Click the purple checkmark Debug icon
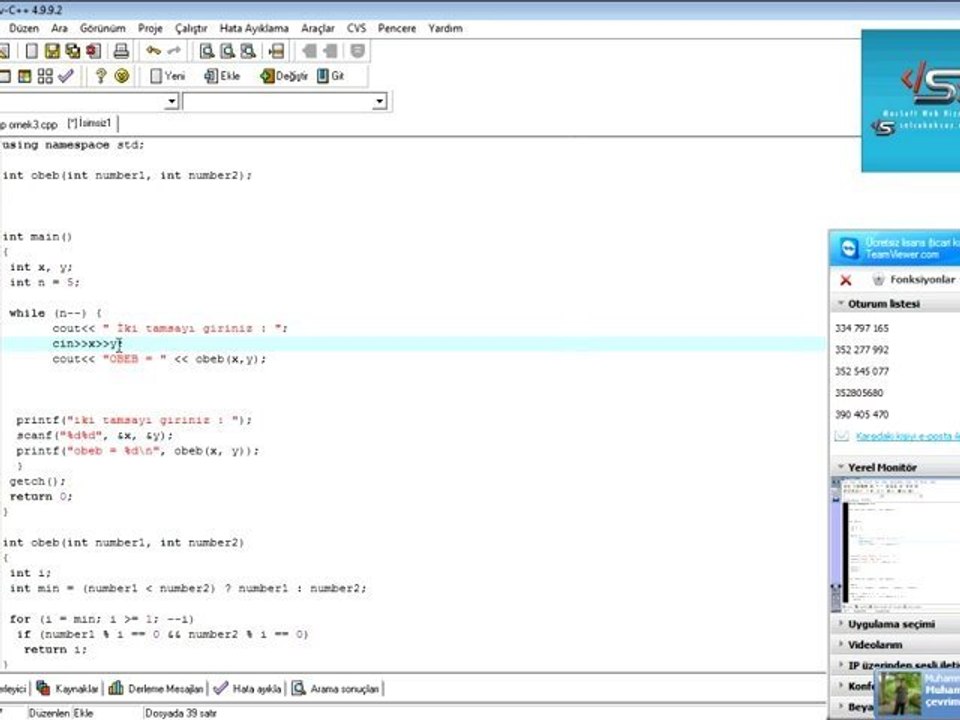 point(66,76)
